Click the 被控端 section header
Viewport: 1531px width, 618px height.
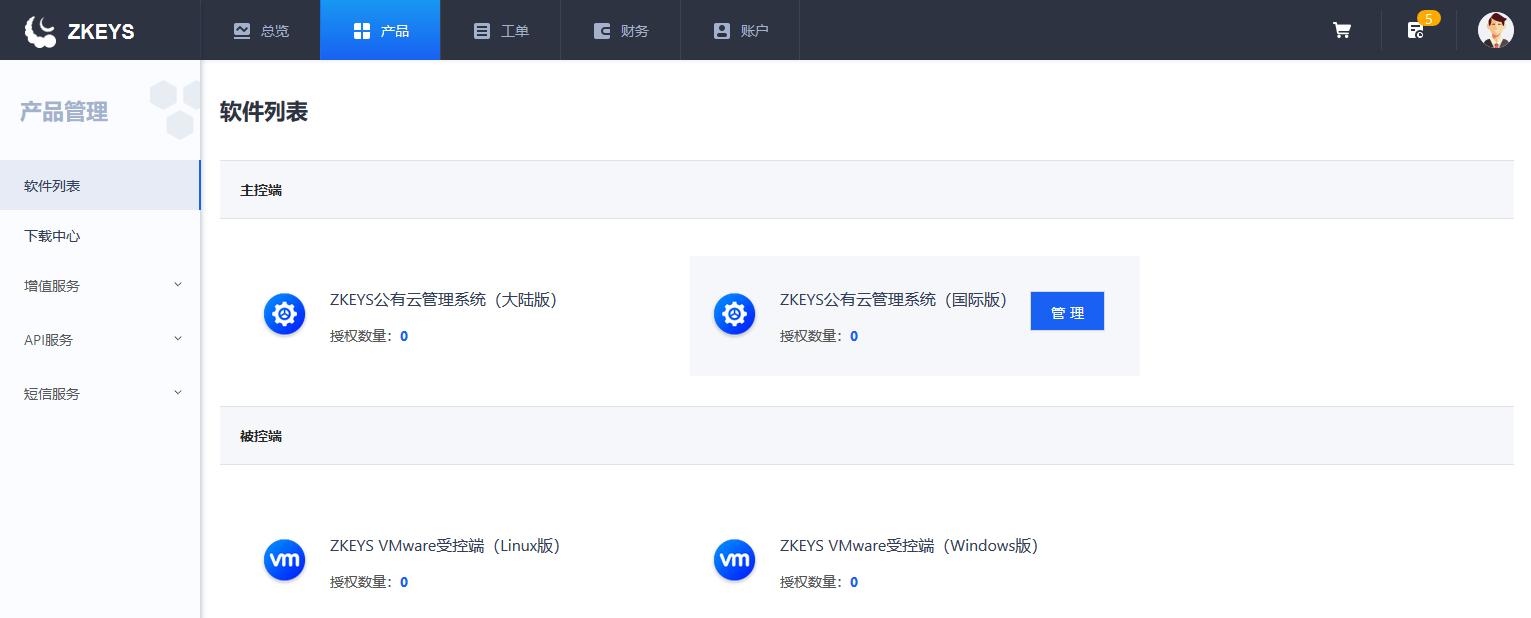click(867, 436)
